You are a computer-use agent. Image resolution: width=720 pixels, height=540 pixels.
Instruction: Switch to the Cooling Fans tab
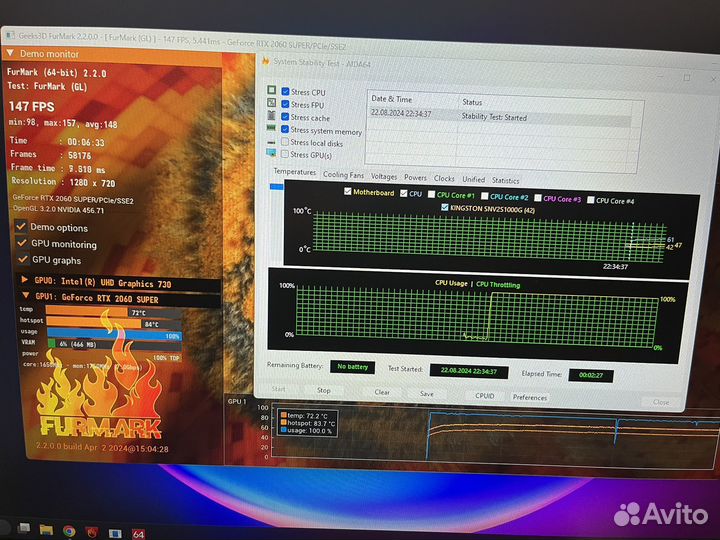tap(343, 174)
